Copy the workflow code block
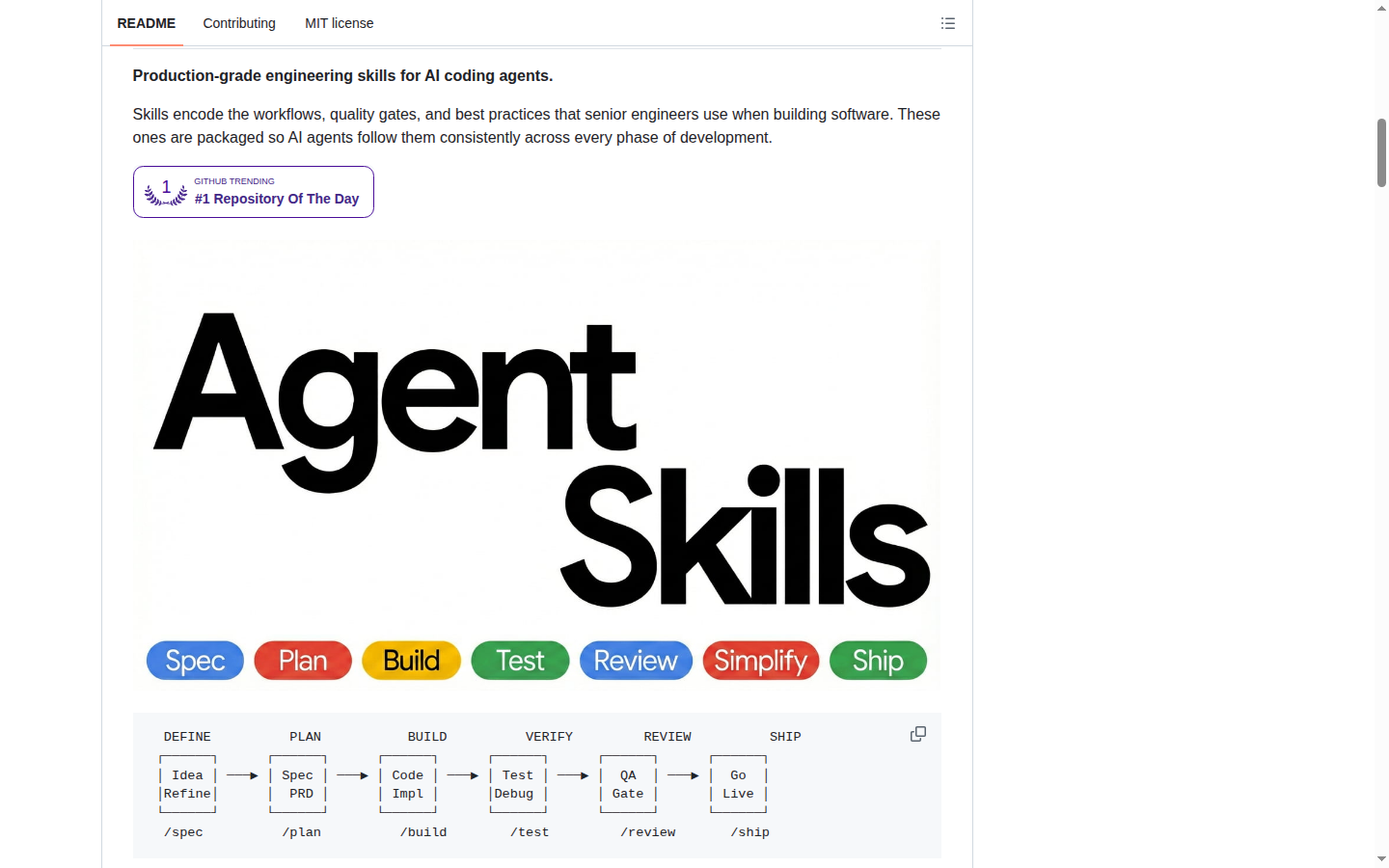 (x=918, y=734)
